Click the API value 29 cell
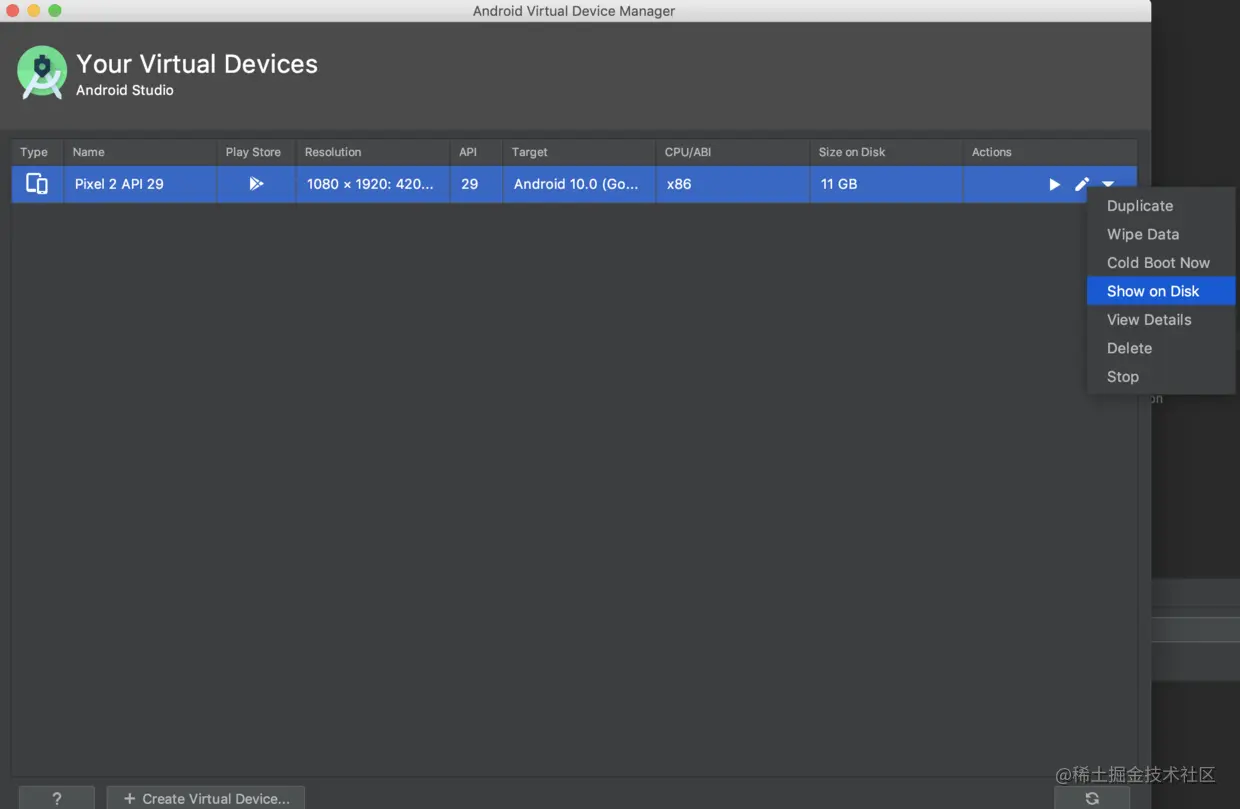This screenshot has width=1240, height=809. (476, 184)
